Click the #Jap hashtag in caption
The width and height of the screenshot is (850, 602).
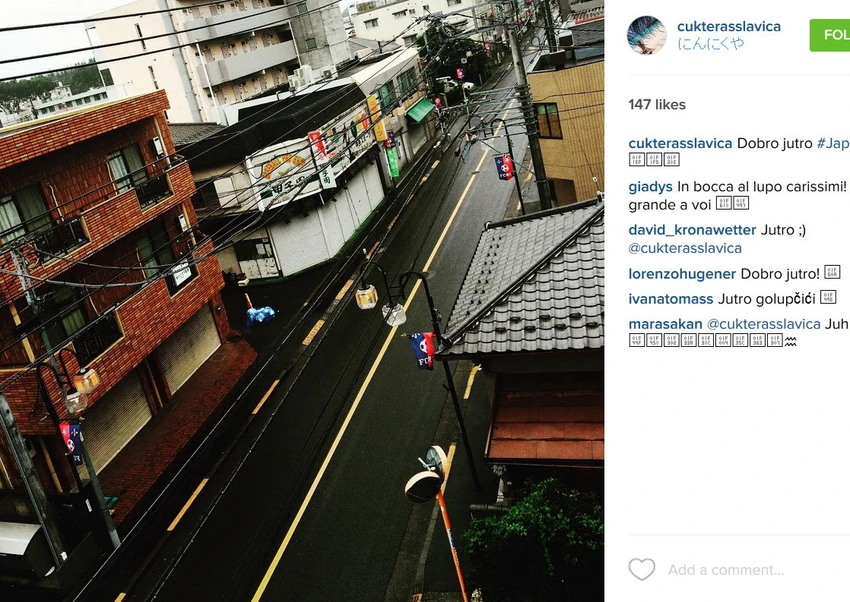click(833, 143)
